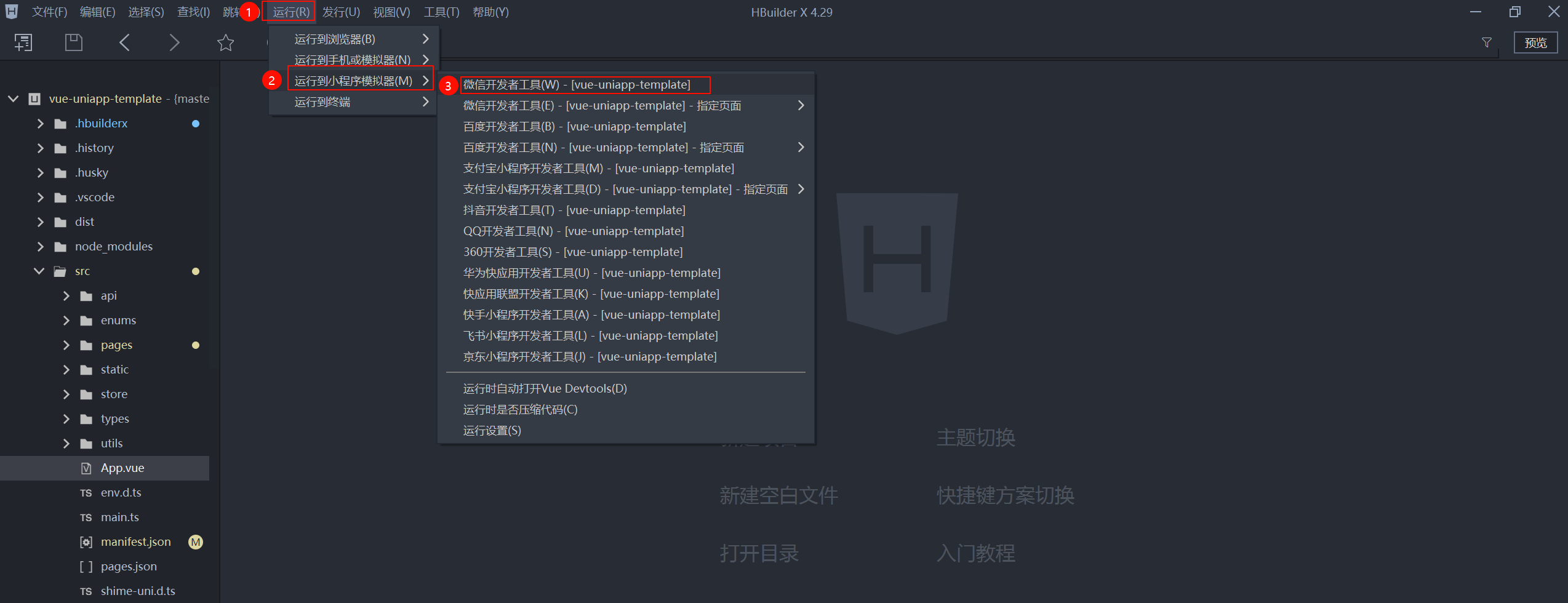1568x603 pixels.
Task: Expand the dist folder
Action: [x=41, y=222]
